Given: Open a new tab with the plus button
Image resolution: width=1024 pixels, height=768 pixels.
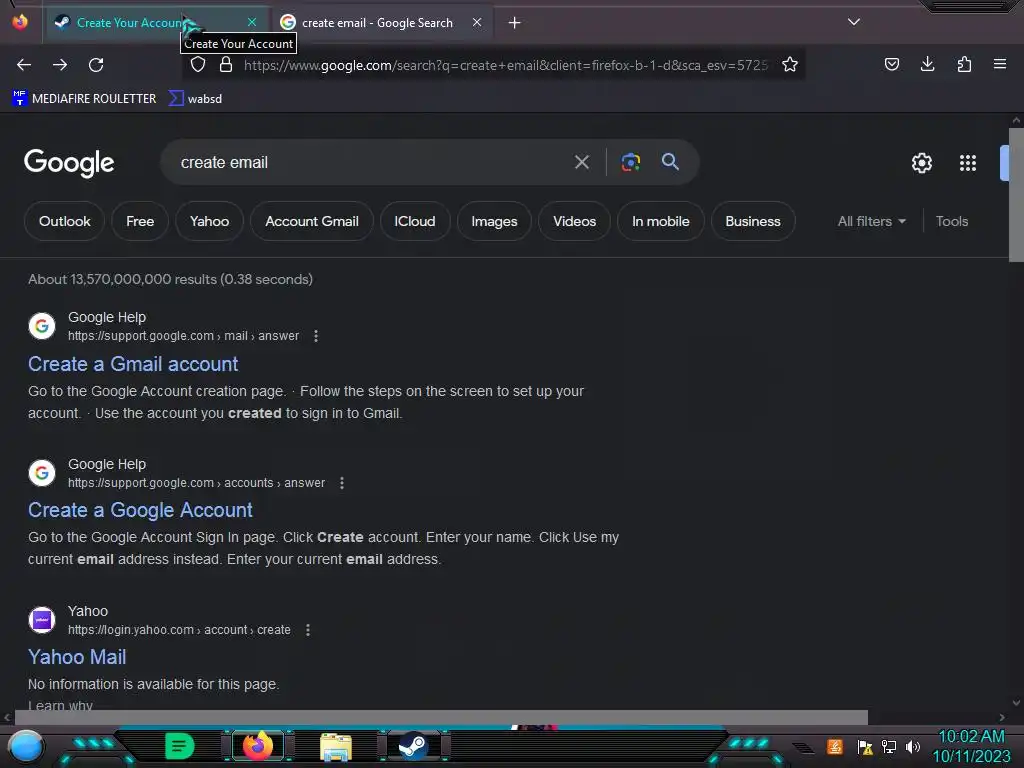Looking at the screenshot, I should pyautogui.click(x=515, y=23).
